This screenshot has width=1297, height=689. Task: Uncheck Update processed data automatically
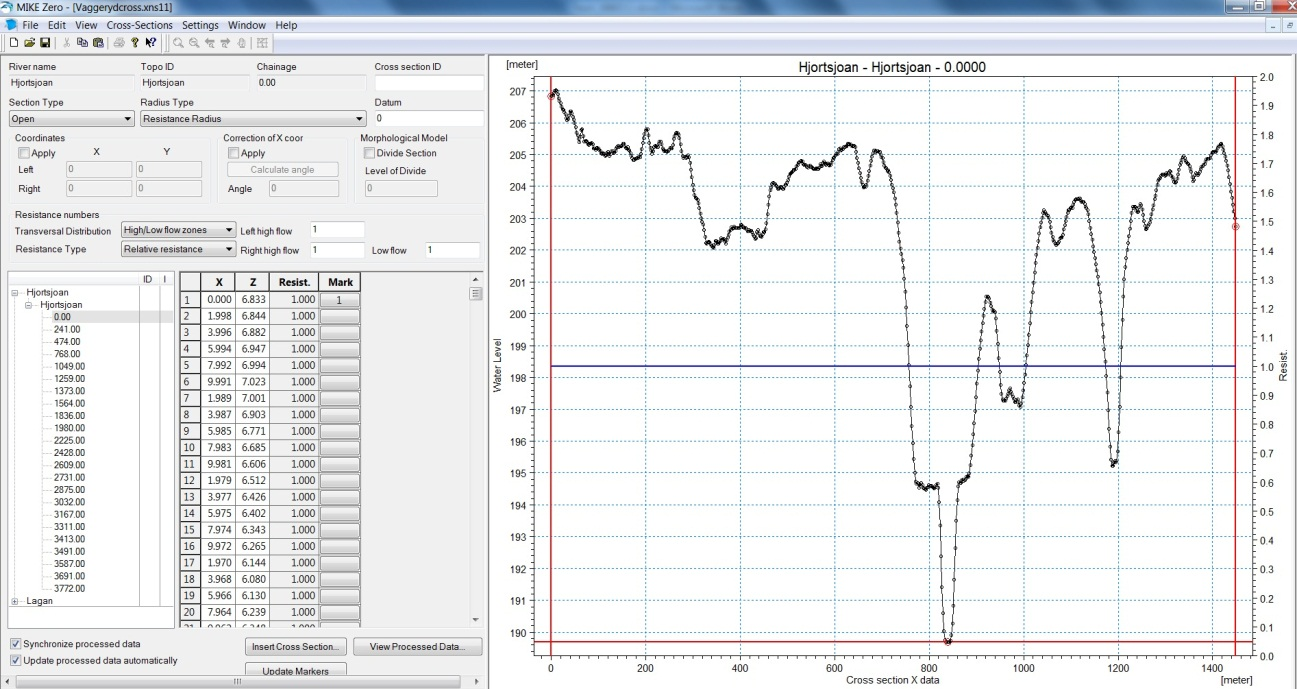(x=15, y=661)
